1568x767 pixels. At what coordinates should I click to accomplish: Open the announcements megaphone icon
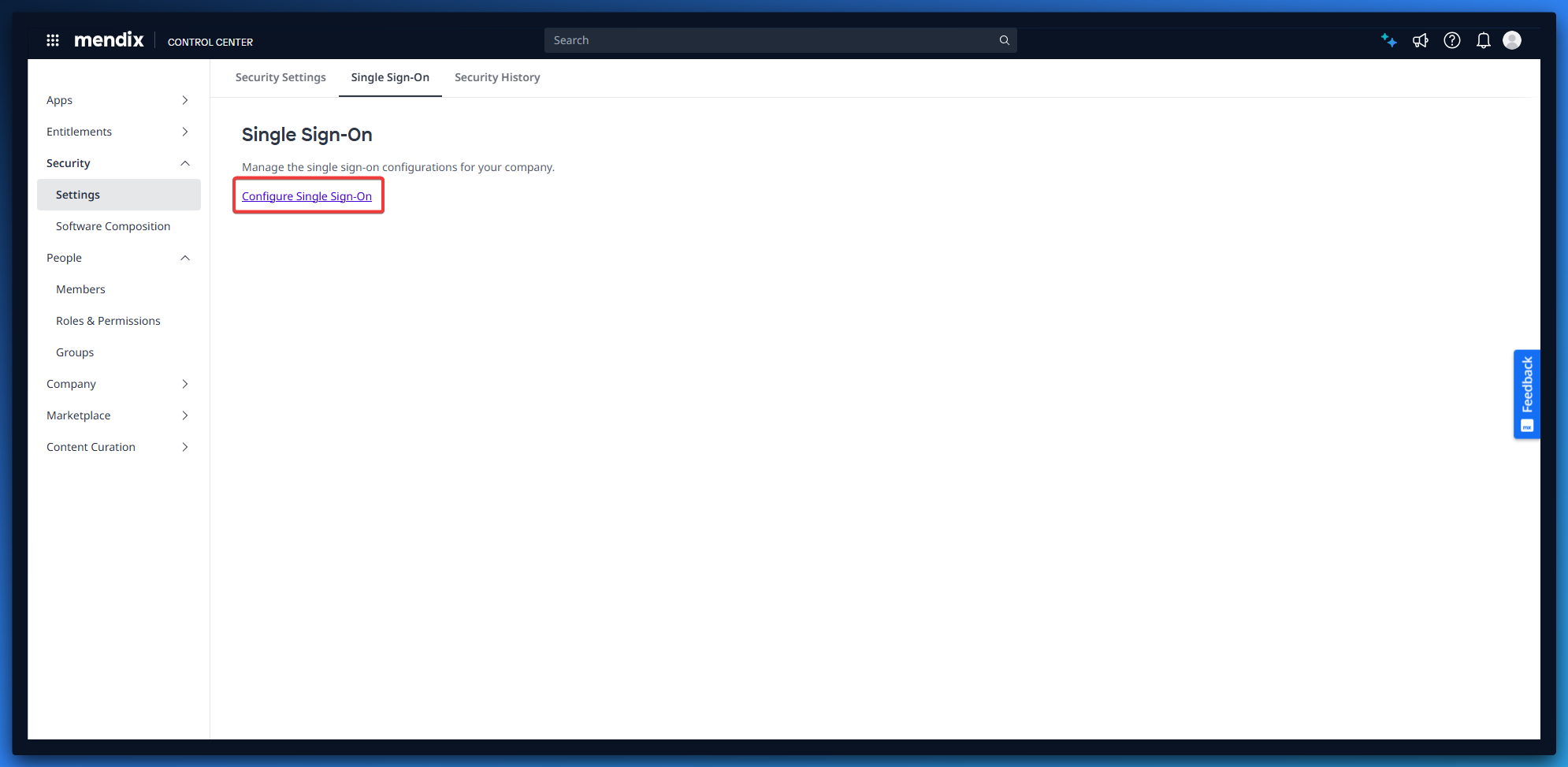click(x=1420, y=40)
